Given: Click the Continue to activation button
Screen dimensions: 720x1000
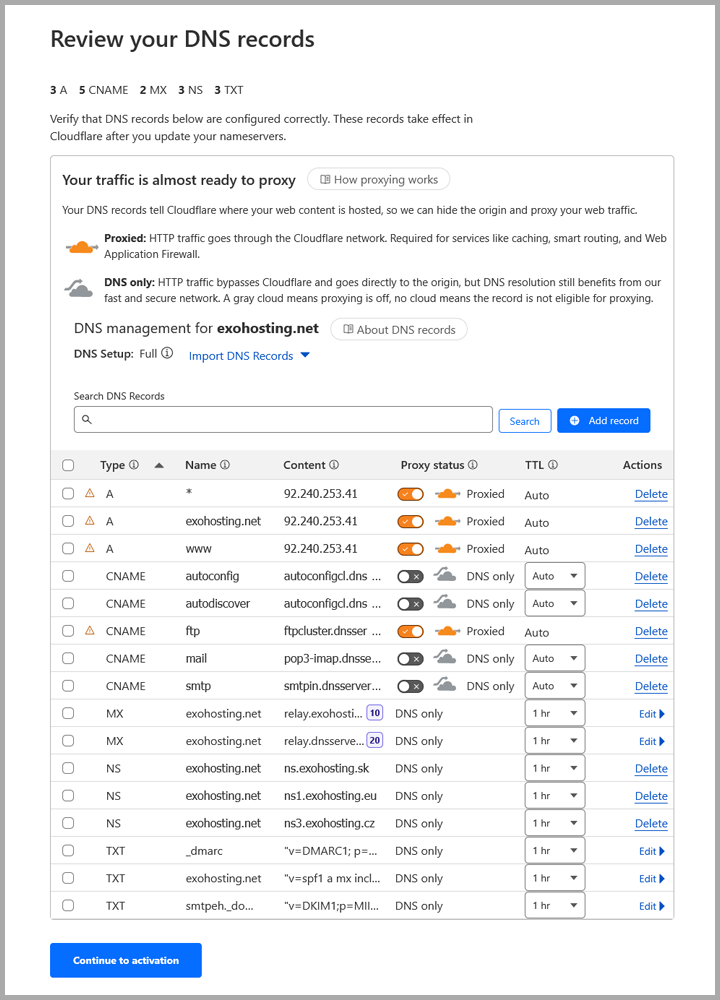Looking at the screenshot, I should (125, 960).
